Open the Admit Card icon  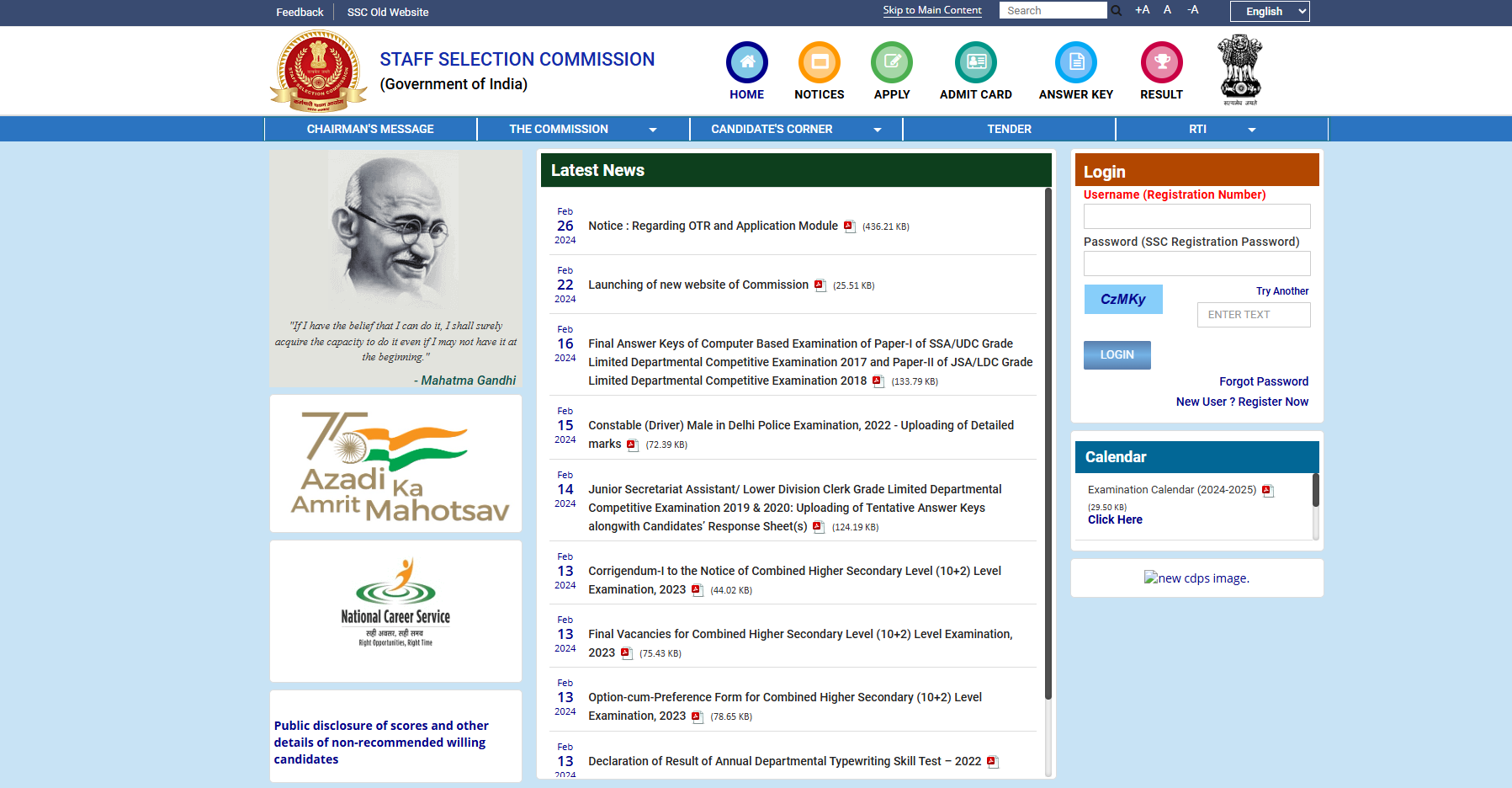click(975, 62)
